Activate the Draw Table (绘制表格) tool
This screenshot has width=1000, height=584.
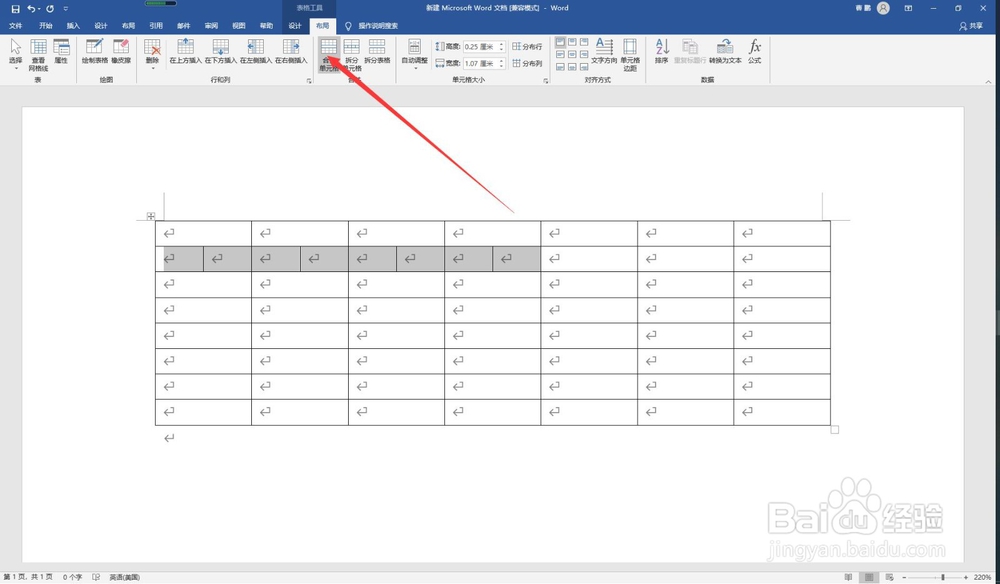click(95, 51)
